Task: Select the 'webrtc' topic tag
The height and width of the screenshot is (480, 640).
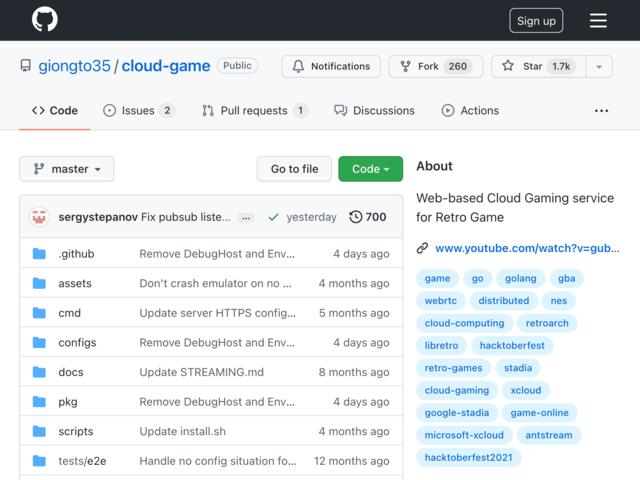Action: (440, 301)
